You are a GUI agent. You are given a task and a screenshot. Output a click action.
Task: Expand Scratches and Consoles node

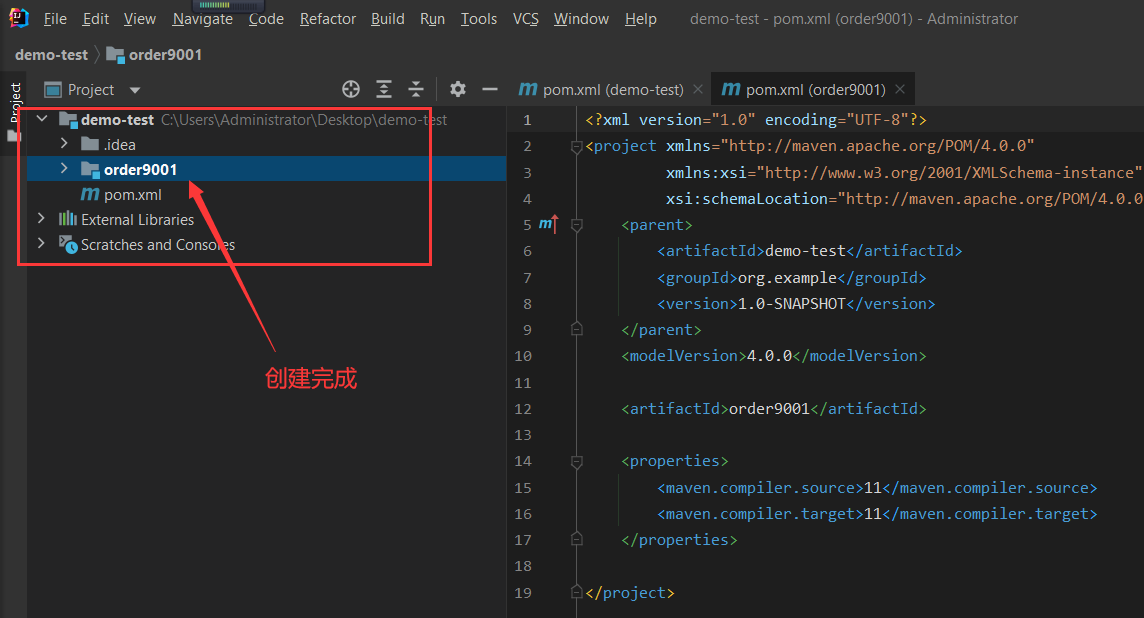(42, 243)
